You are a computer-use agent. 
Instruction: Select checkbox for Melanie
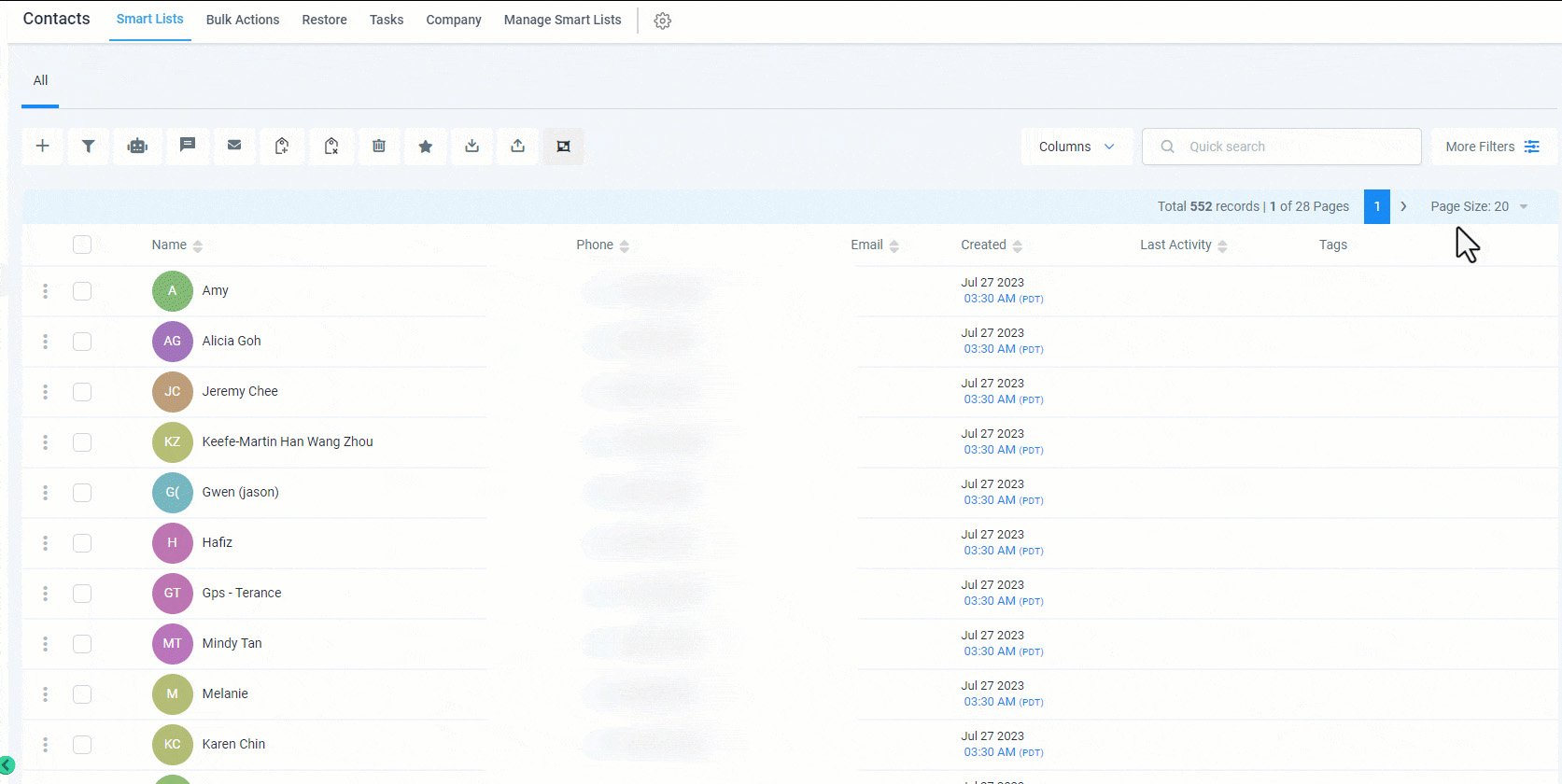coord(82,694)
